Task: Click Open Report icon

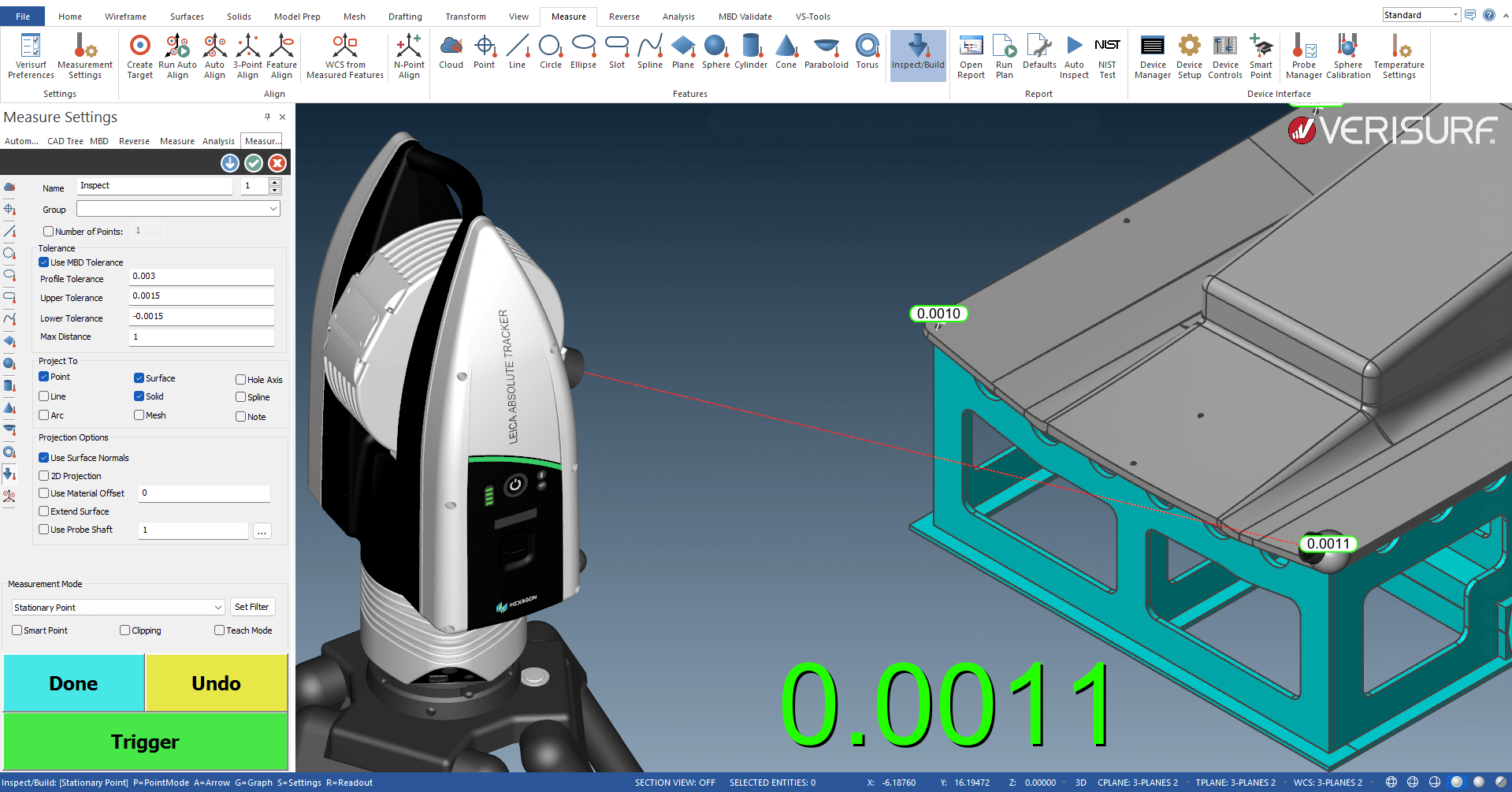Action: tap(971, 56)
